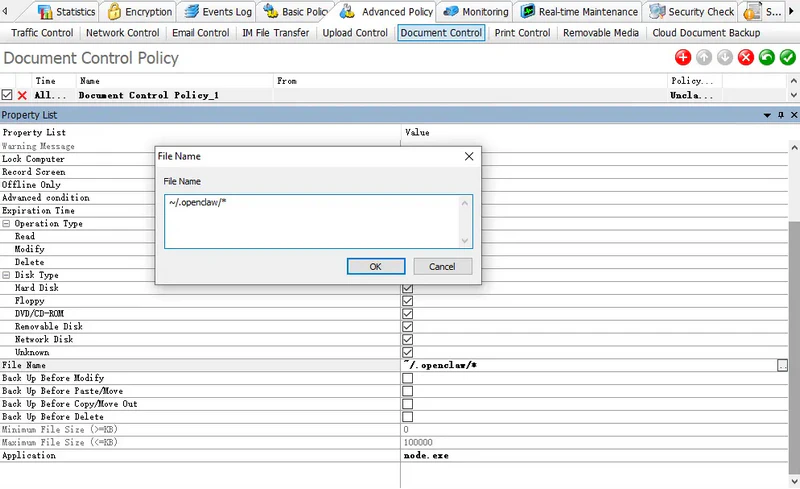Open the Security Check tab
The height and width of the screenshot is (489, 800).
coord(692,12)
